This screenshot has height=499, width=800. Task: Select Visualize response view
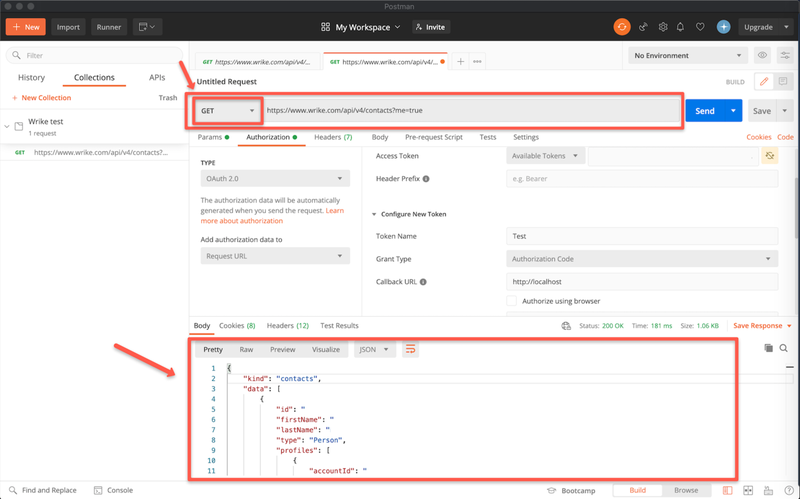[326, 350]
